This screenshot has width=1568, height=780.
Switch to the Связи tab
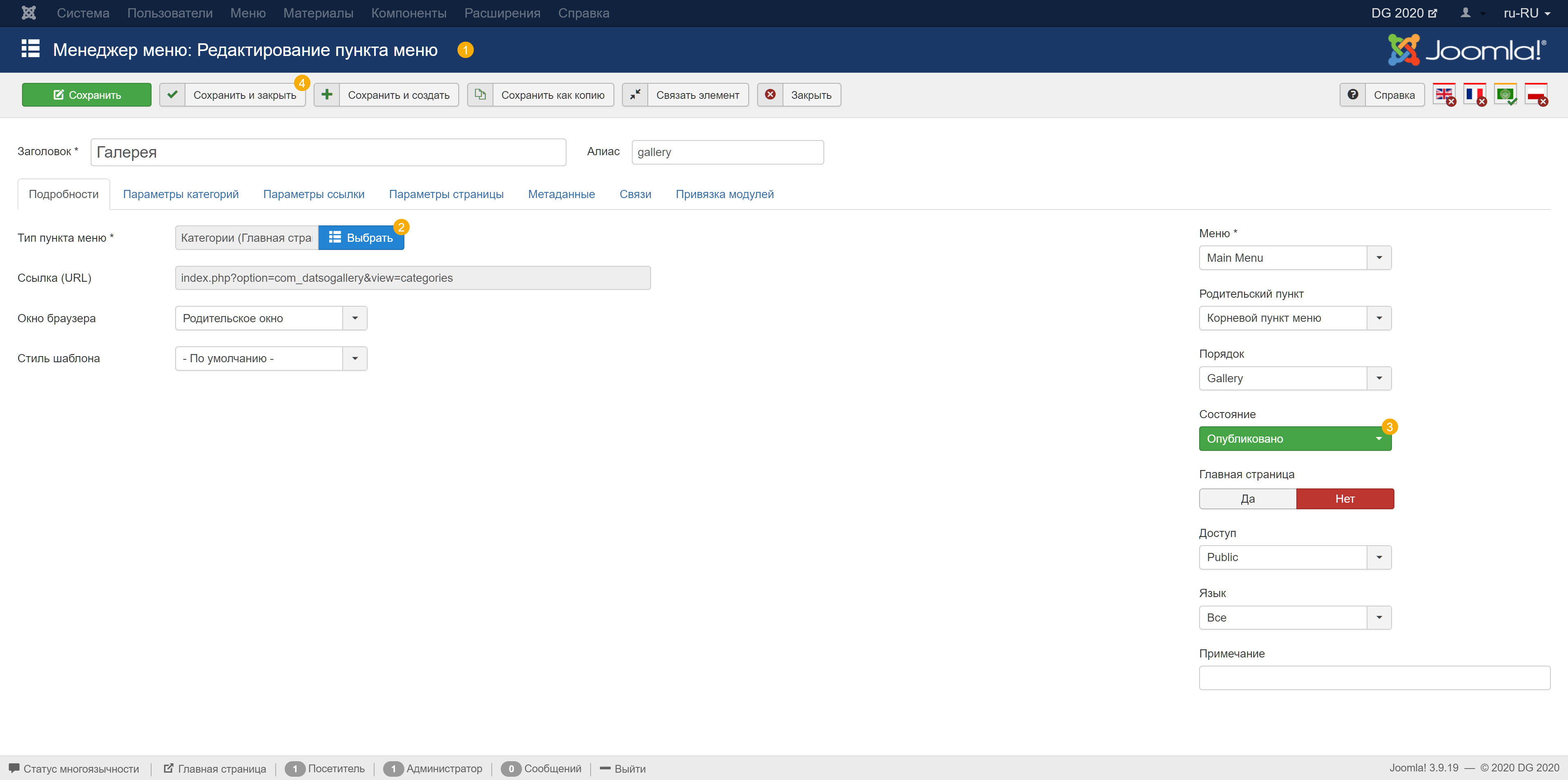click(635, 194)
